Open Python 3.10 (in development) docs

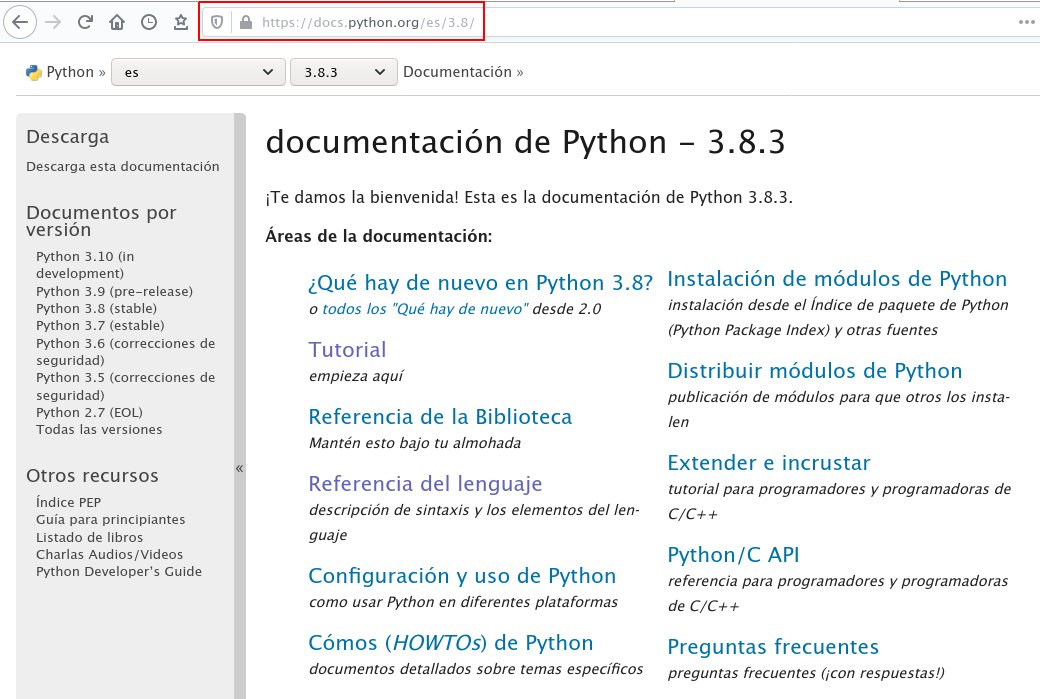[x=85, y=265]
